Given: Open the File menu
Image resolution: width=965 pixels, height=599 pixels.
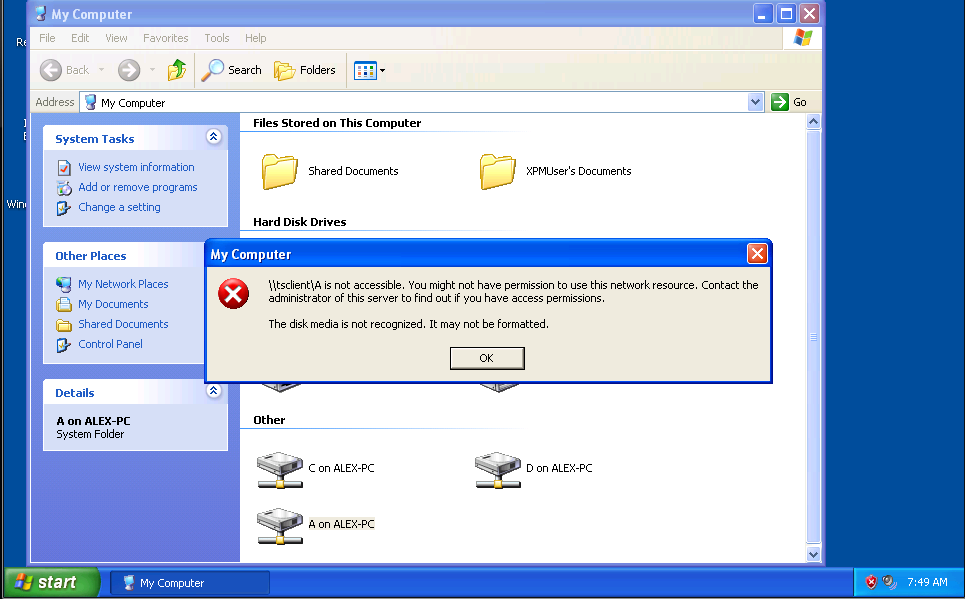Looking at the screenshot, I should click(x=47, y=38).
